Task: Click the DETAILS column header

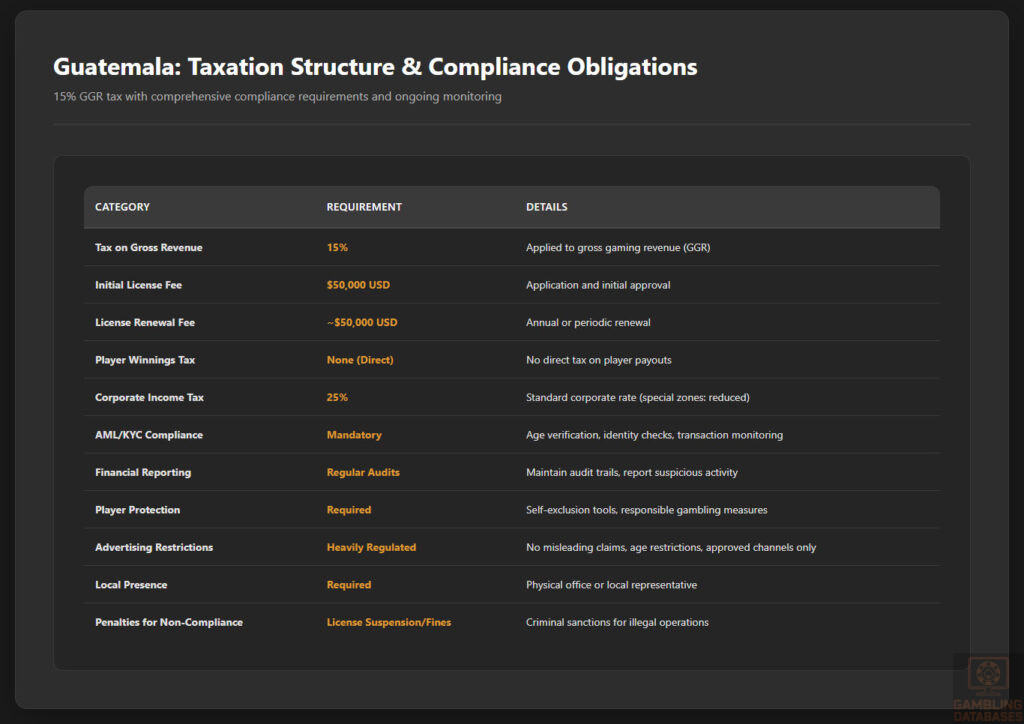Action: tap(544, 207)
